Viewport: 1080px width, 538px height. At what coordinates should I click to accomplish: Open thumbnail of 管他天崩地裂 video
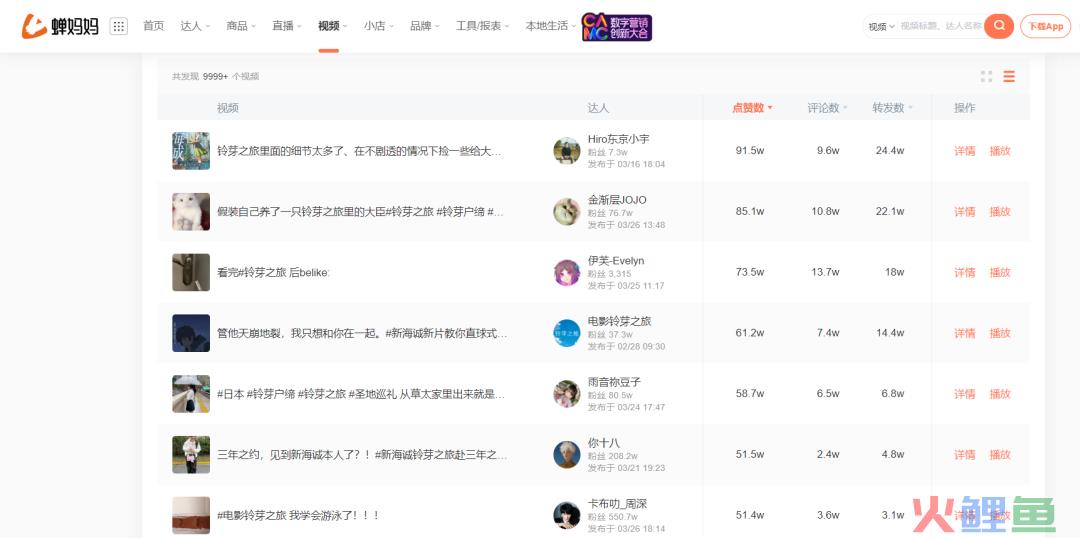191,333
